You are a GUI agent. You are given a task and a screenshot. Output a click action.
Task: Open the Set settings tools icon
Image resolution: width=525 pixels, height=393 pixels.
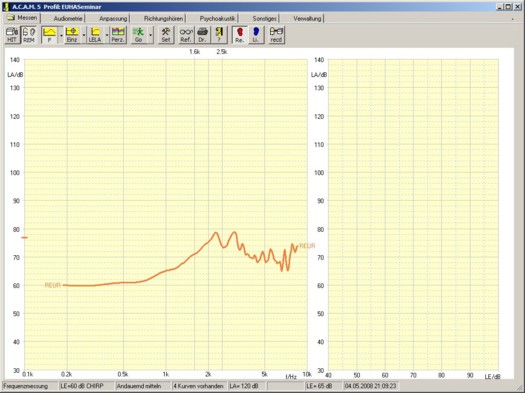point(166,35)
